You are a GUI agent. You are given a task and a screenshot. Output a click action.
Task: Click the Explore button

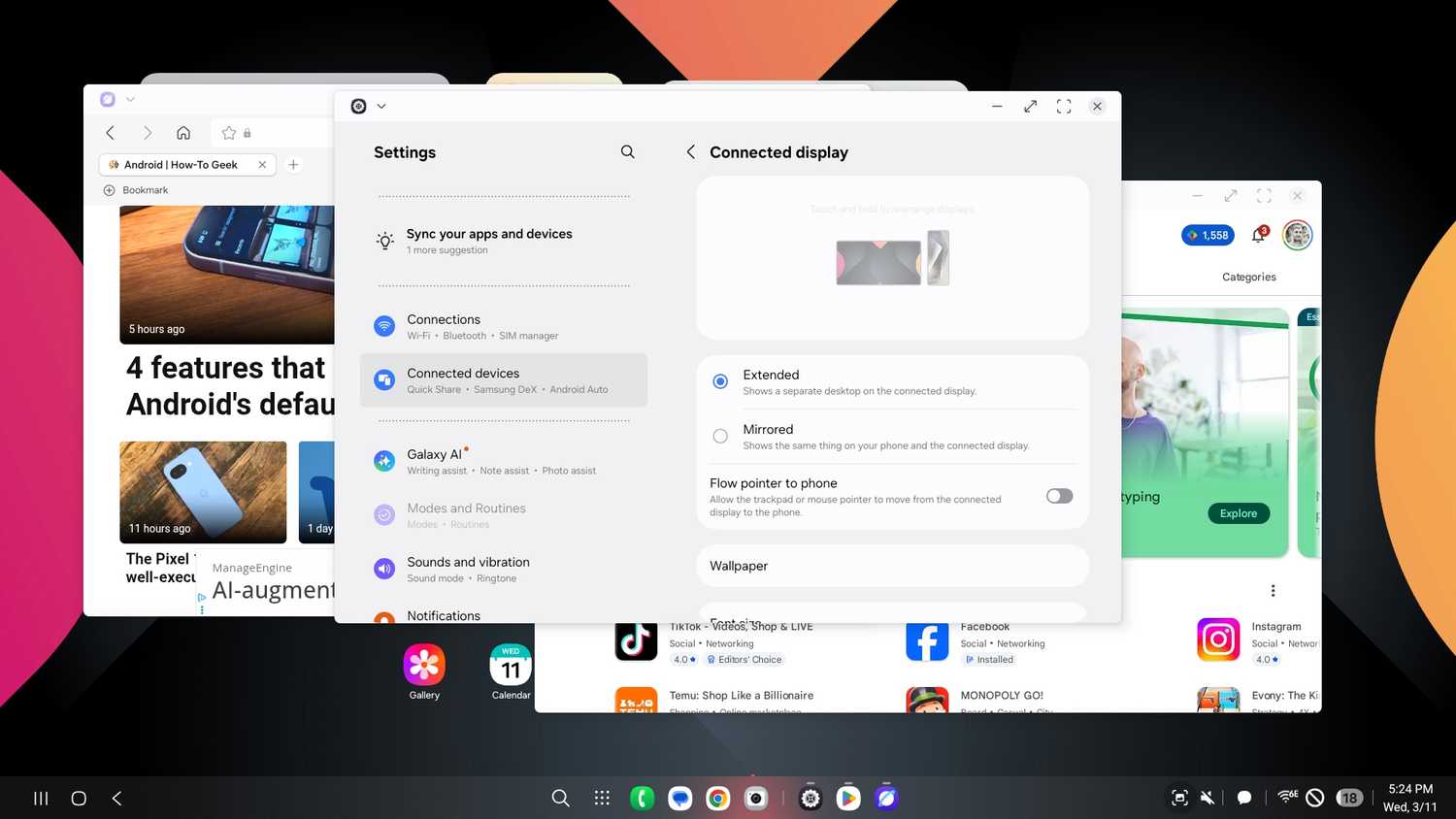coord(1239,513)
